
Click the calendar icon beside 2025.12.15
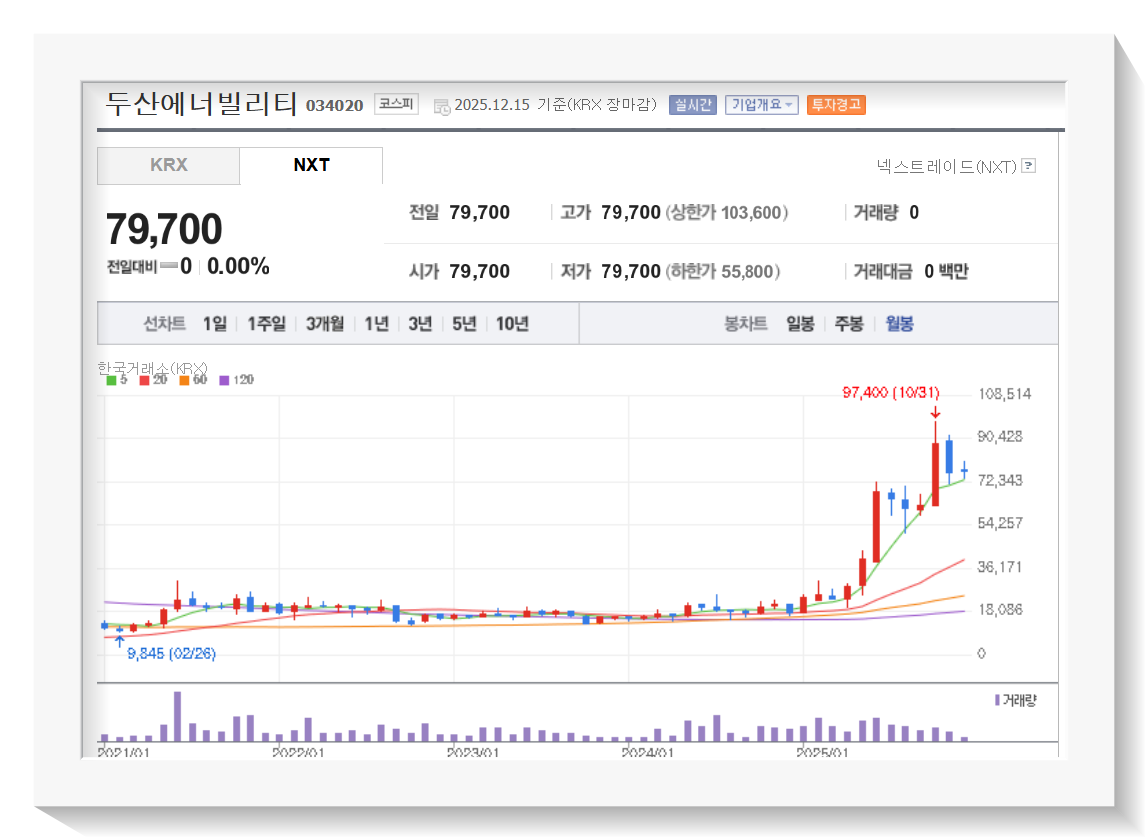click(441, 107)
